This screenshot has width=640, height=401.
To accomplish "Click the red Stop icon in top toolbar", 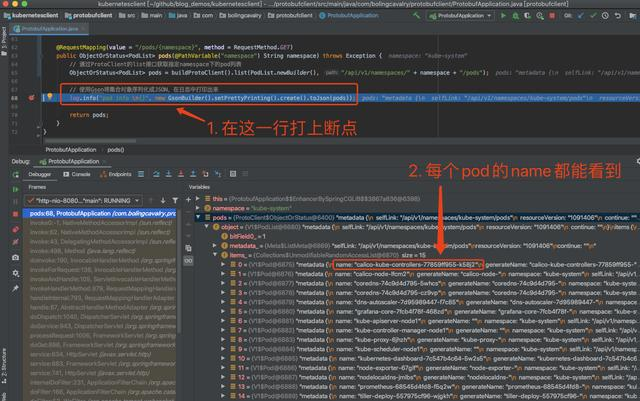I will [x=552, y=16].
